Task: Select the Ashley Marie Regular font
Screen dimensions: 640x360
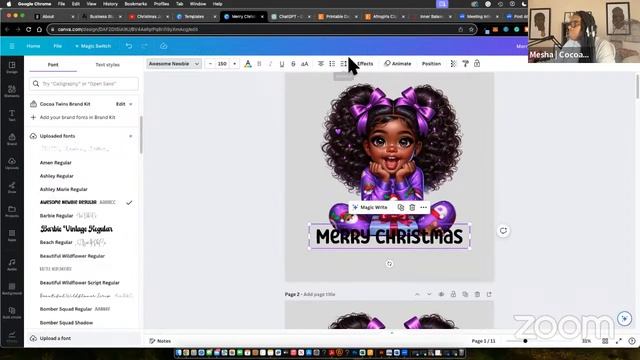Action: (64, 189)
